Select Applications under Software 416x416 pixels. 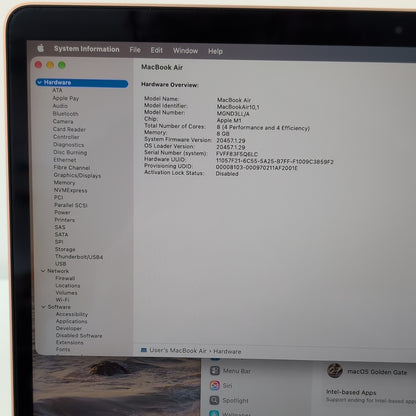click(x=72, y=321)
